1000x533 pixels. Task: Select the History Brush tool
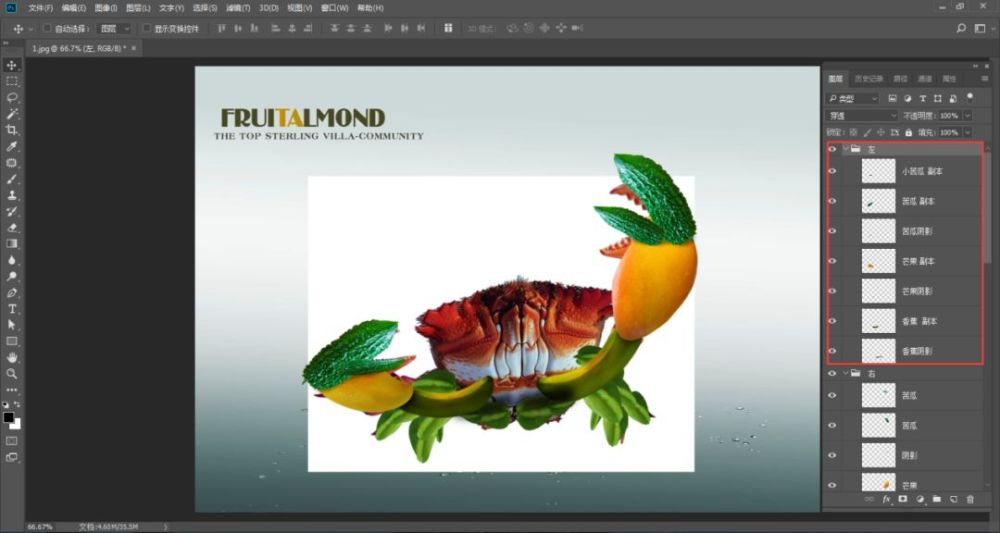11,212
